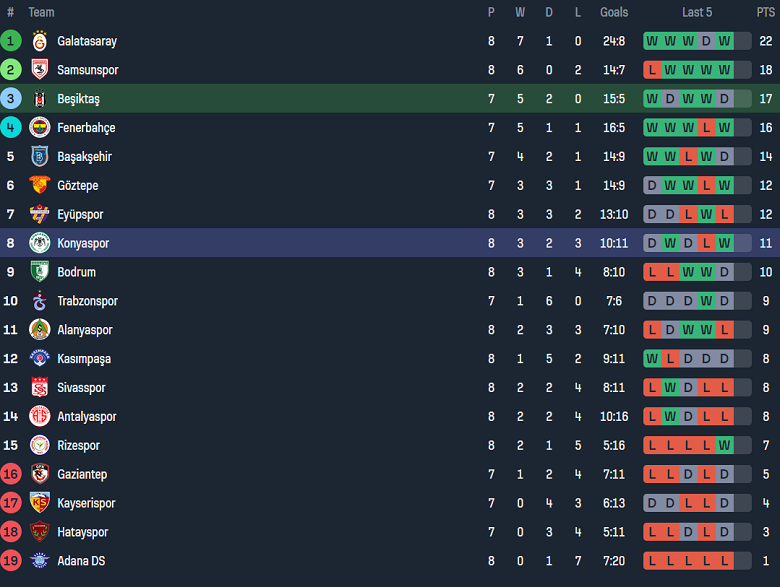Click the red position 19 relegation badge
This screenshot has width=780, height=587.
tap(10, 561)
